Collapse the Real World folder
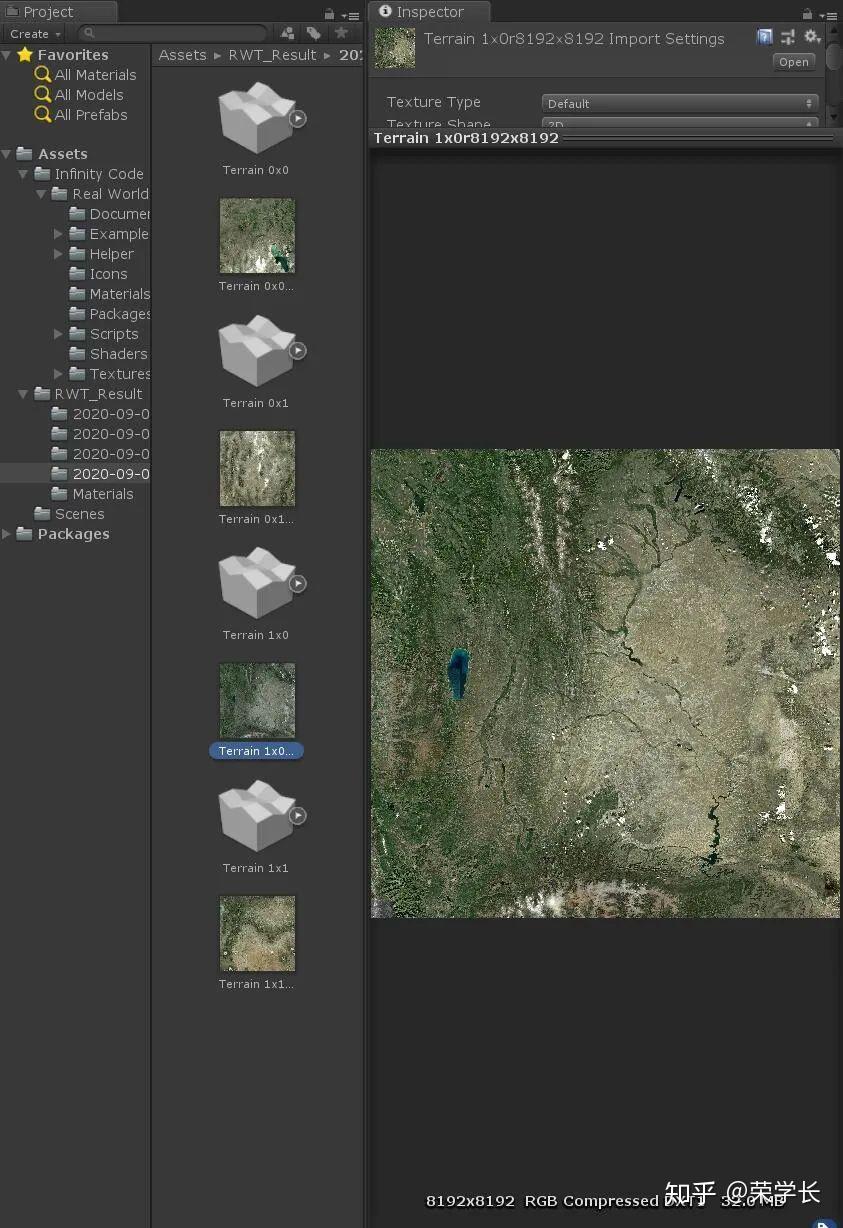Image resolution: width=843 pixels, height=1228 pixels. click(40, 193)
